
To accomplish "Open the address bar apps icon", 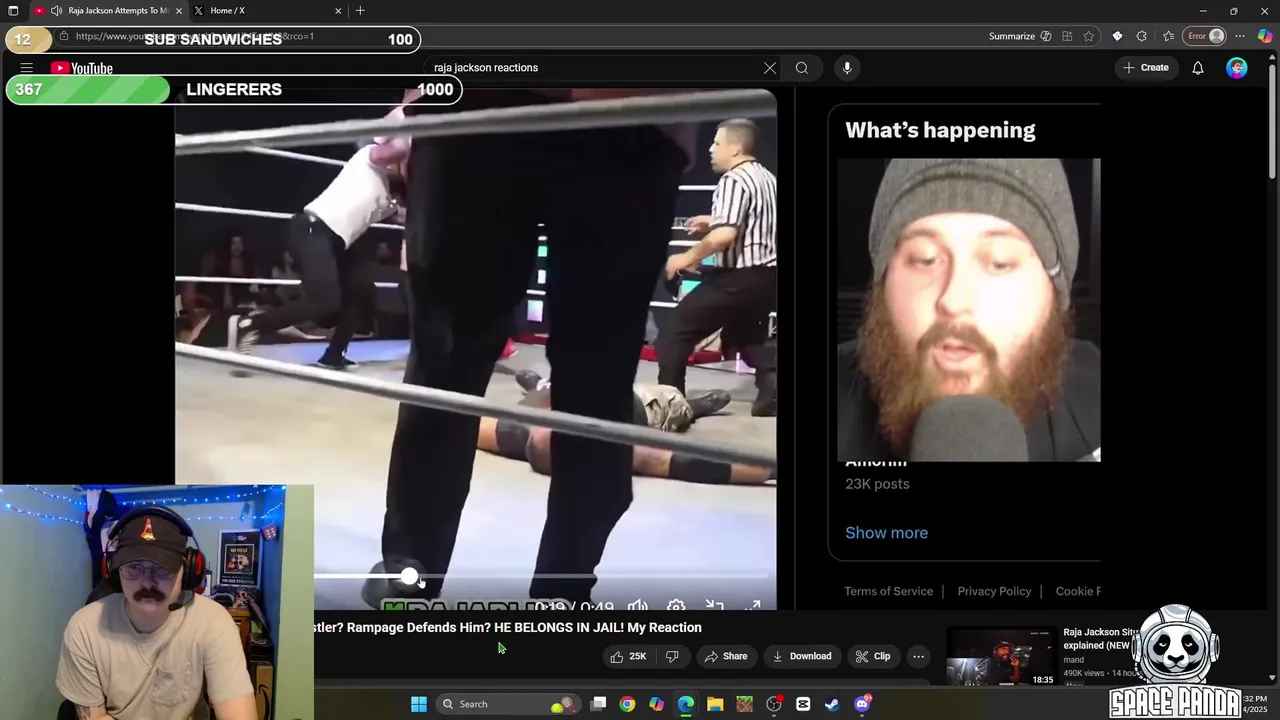I will [1067, 36].
